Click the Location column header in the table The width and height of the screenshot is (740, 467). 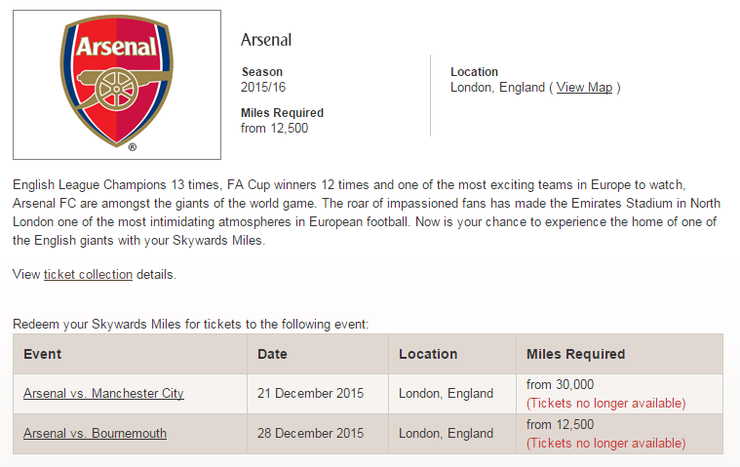coord(428,354)
